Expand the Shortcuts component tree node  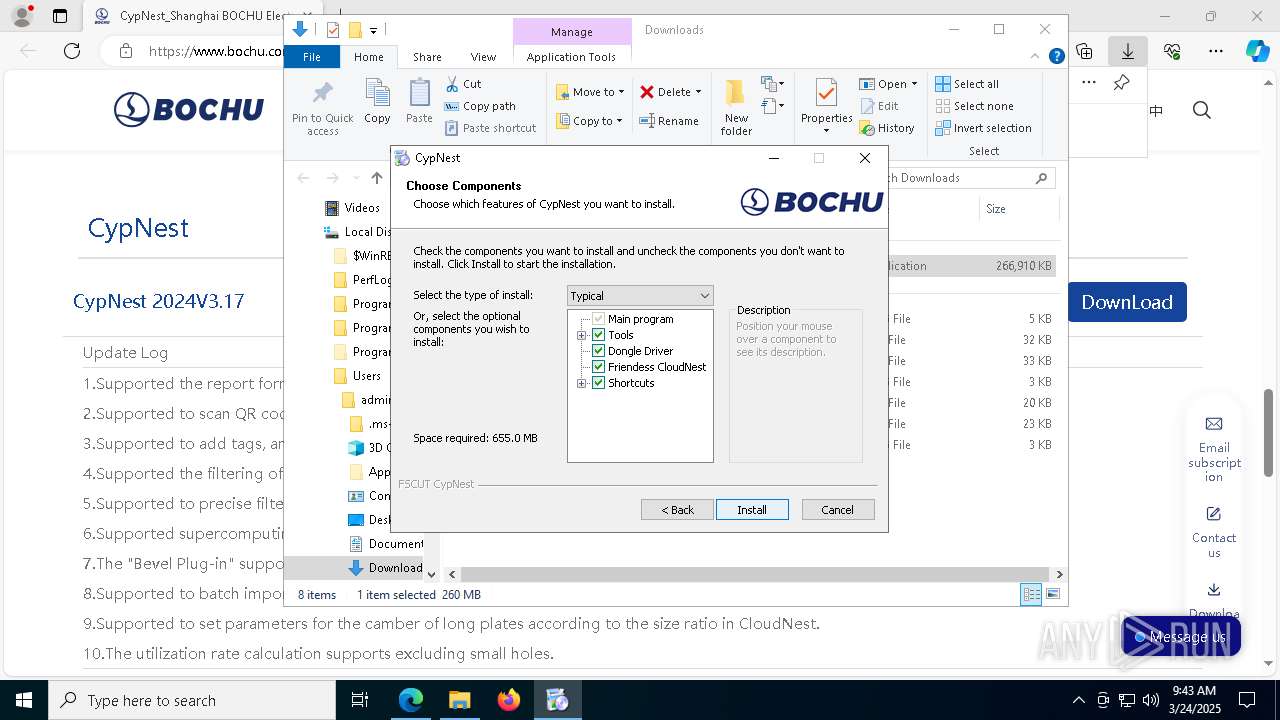(x=582, y=384)
